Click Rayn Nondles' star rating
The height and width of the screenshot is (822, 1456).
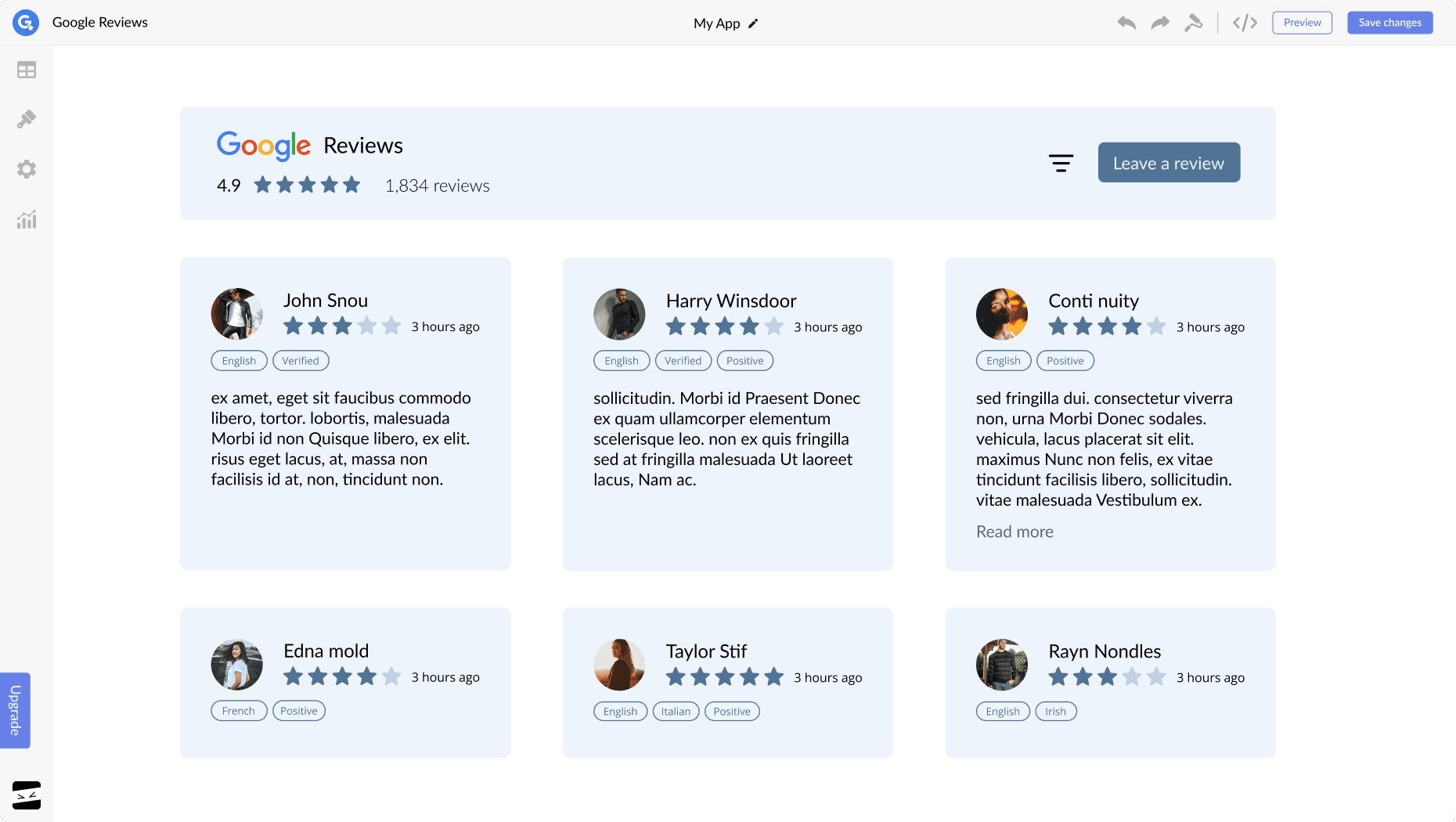pyautogui.click(x=1108, y=676)
